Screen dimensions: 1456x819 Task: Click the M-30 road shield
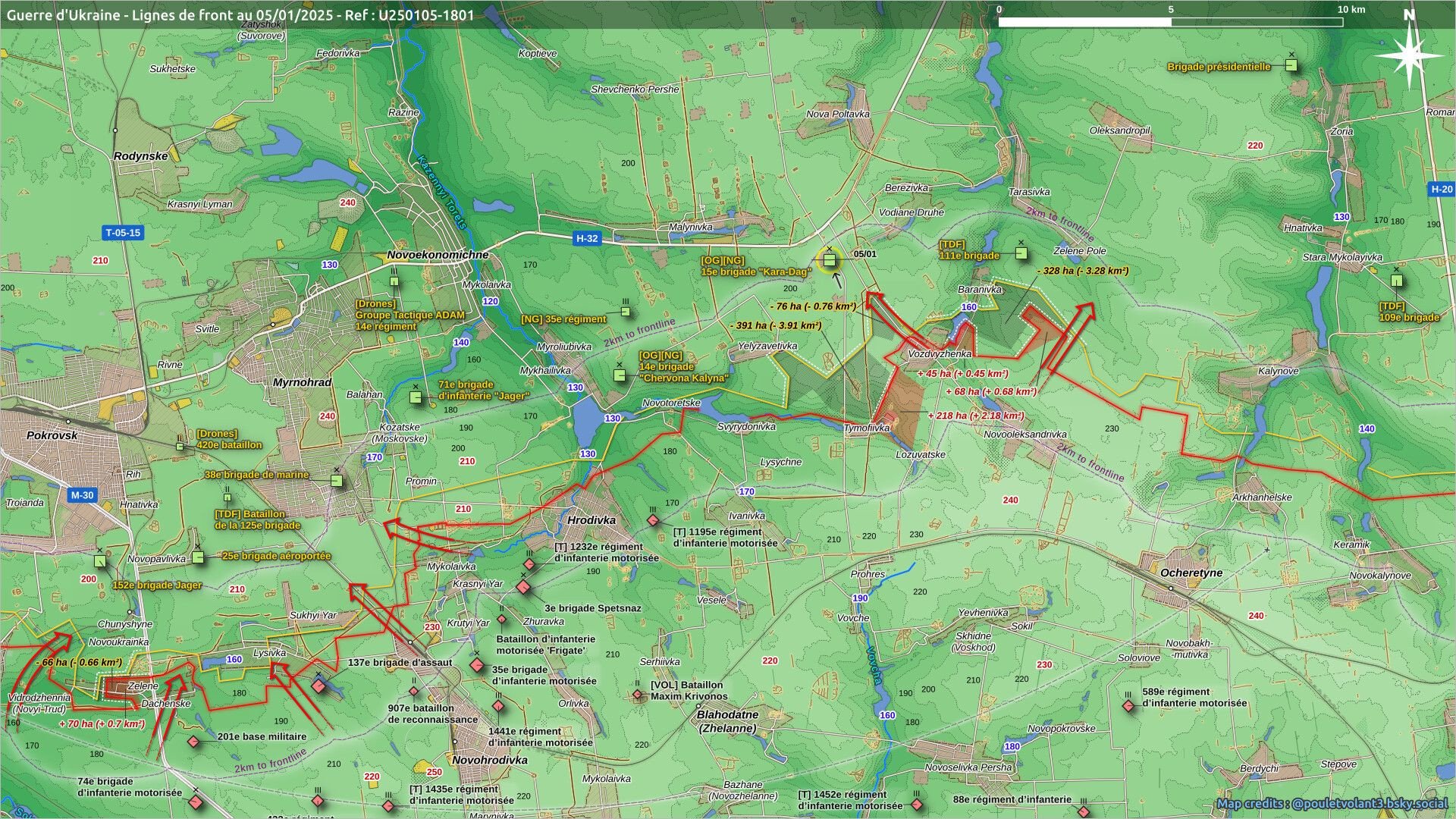tap(82, 495)
